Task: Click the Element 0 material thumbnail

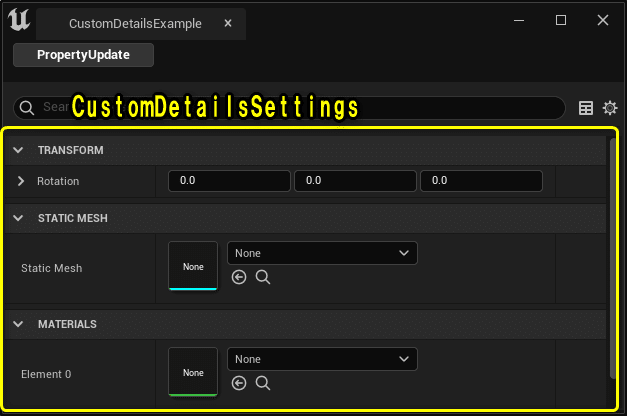Action: pos(193,372)
